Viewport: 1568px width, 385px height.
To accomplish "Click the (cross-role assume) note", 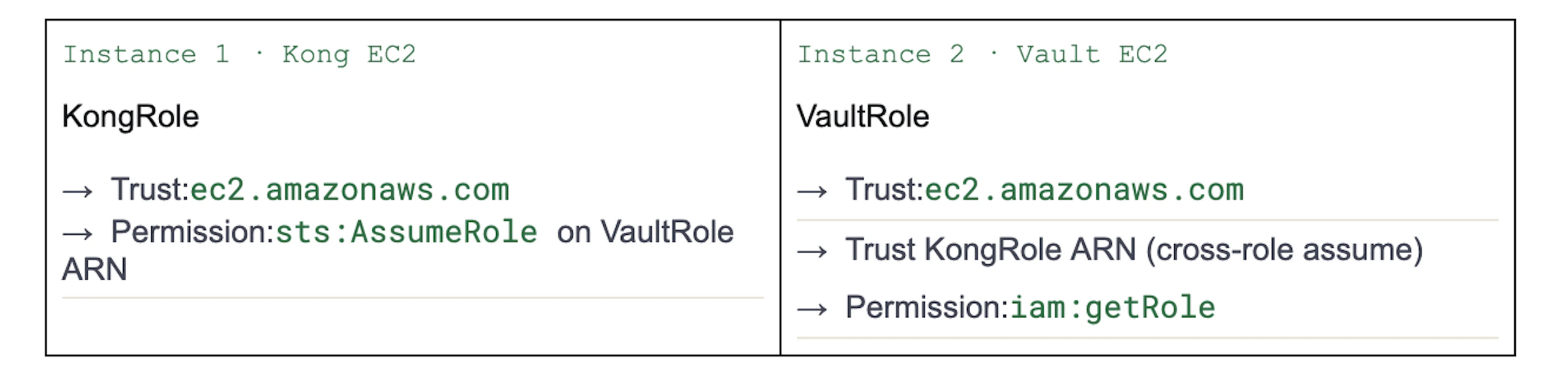I will tap(1284, 250).
